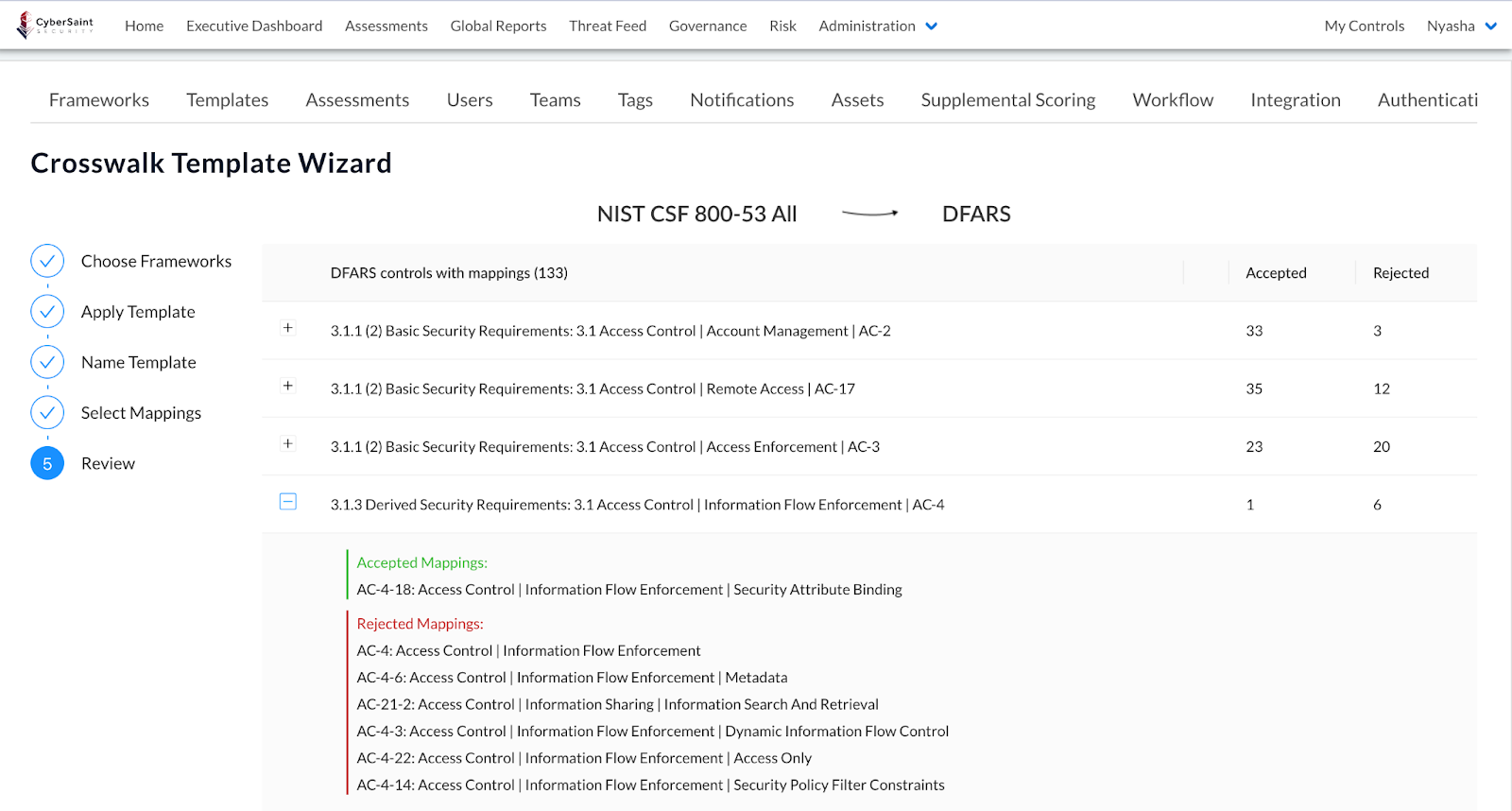1512x811 pixels.
Task: Go to the Name Template step label
Action: pos(139,362)
